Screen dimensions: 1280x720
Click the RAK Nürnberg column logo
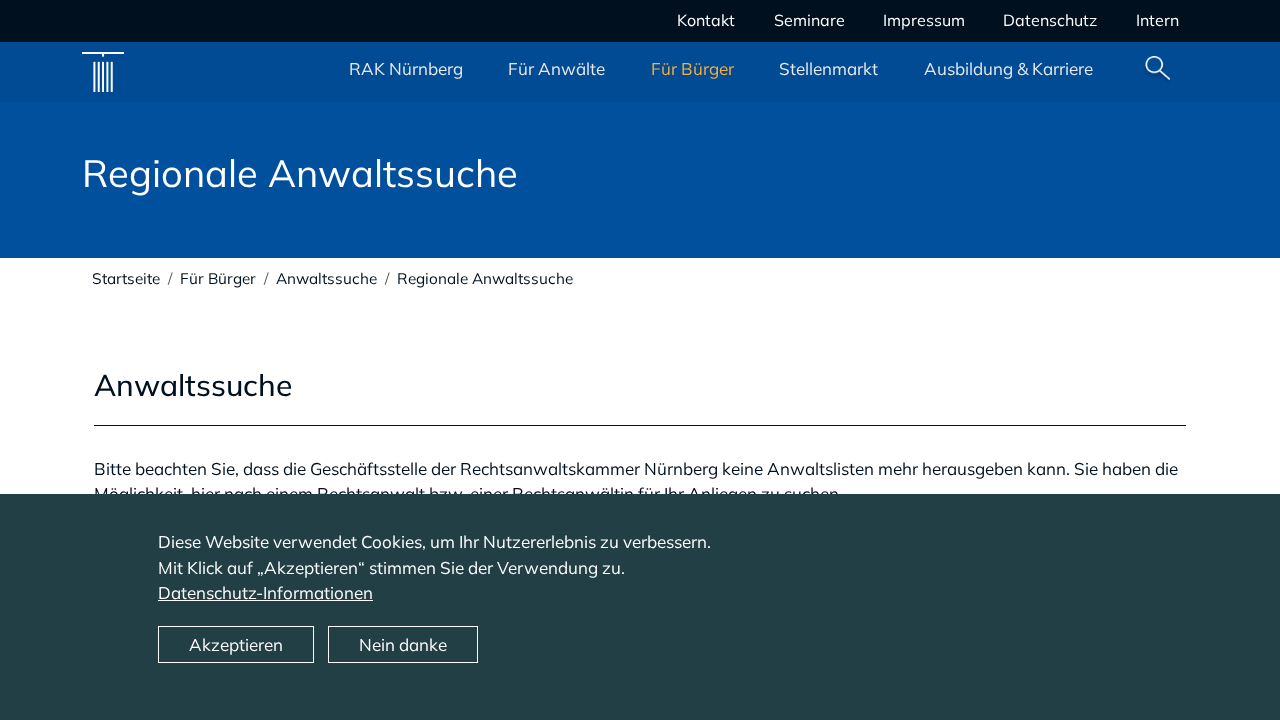(x=103, y=72)
